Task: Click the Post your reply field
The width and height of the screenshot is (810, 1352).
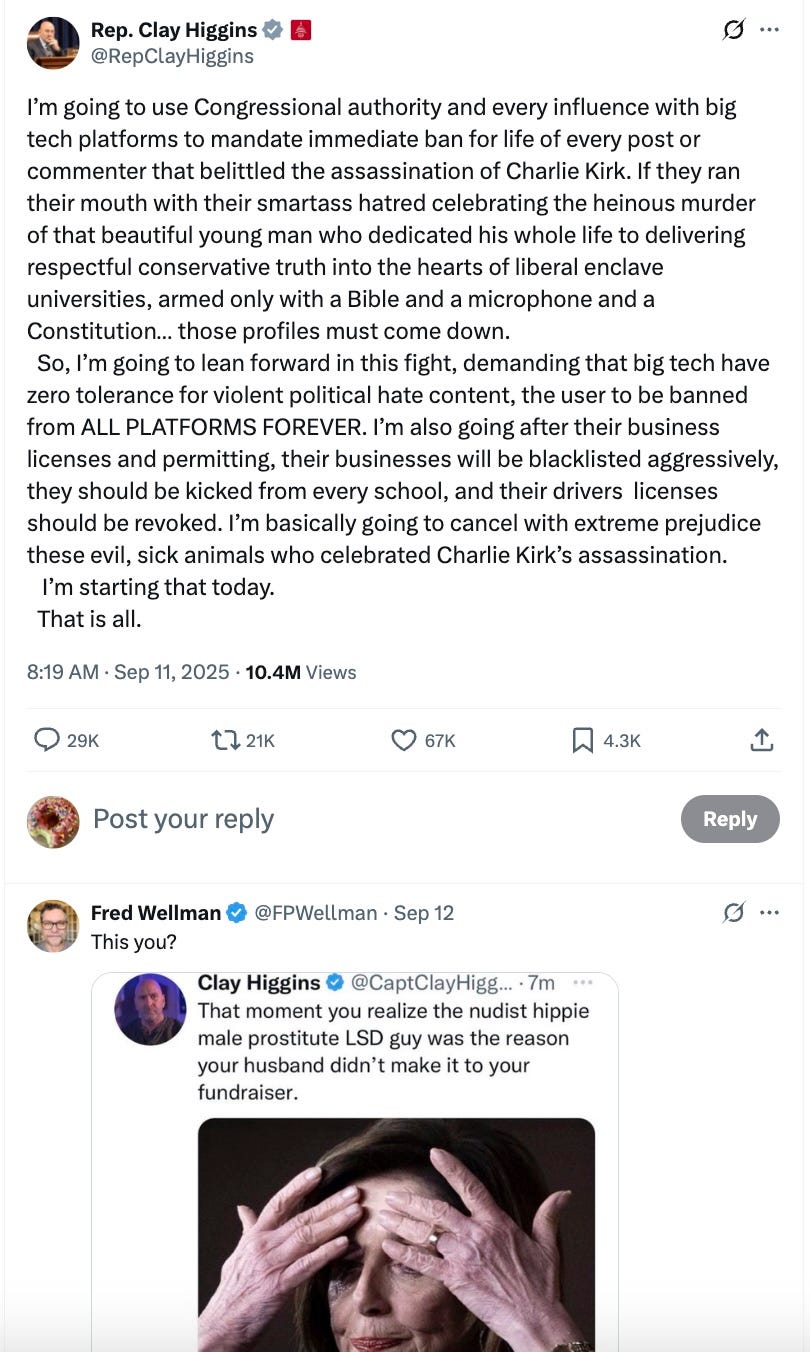Action: click(183, 820)
